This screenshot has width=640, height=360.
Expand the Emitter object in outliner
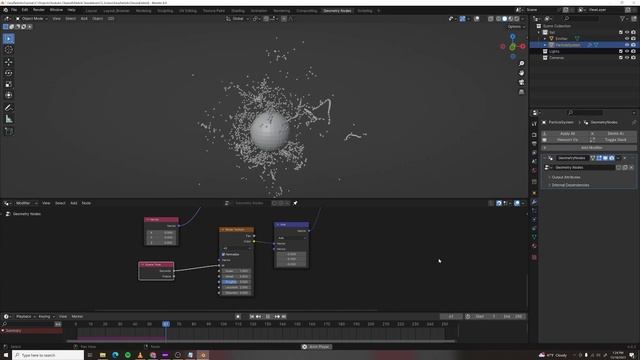545,38
